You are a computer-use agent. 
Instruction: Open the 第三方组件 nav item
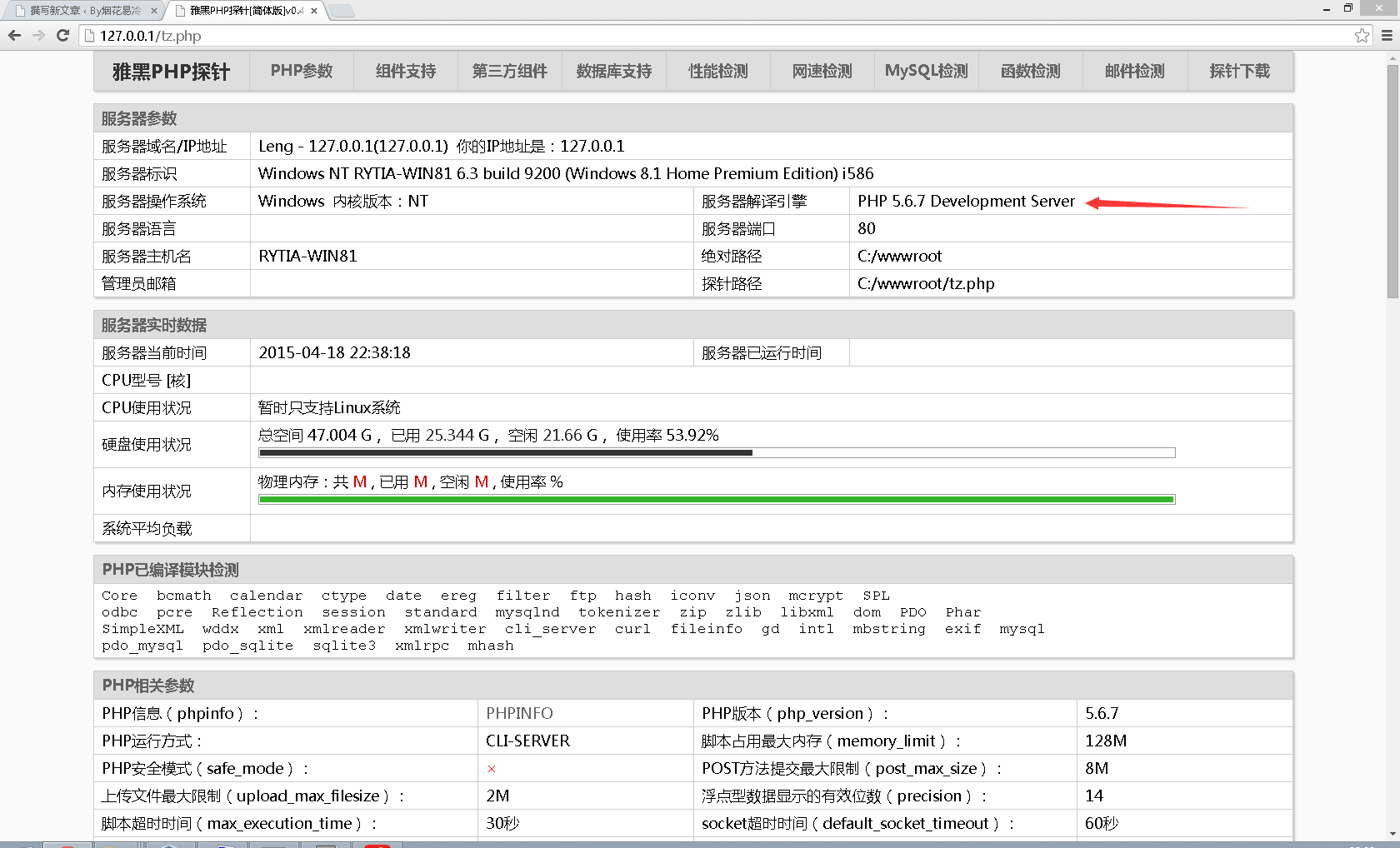[x=510, y=72]
